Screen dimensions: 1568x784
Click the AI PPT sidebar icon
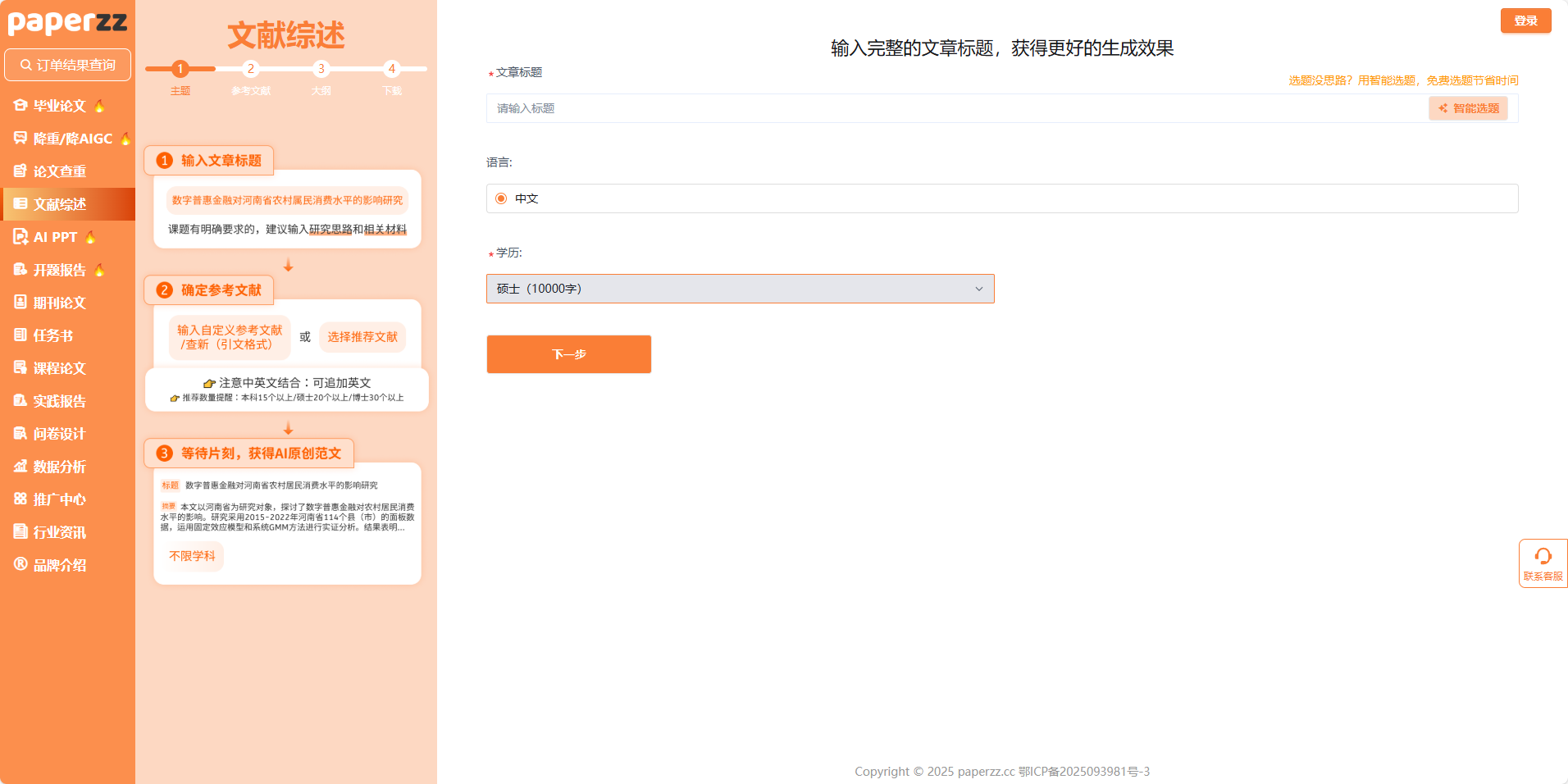coord(21,237)
